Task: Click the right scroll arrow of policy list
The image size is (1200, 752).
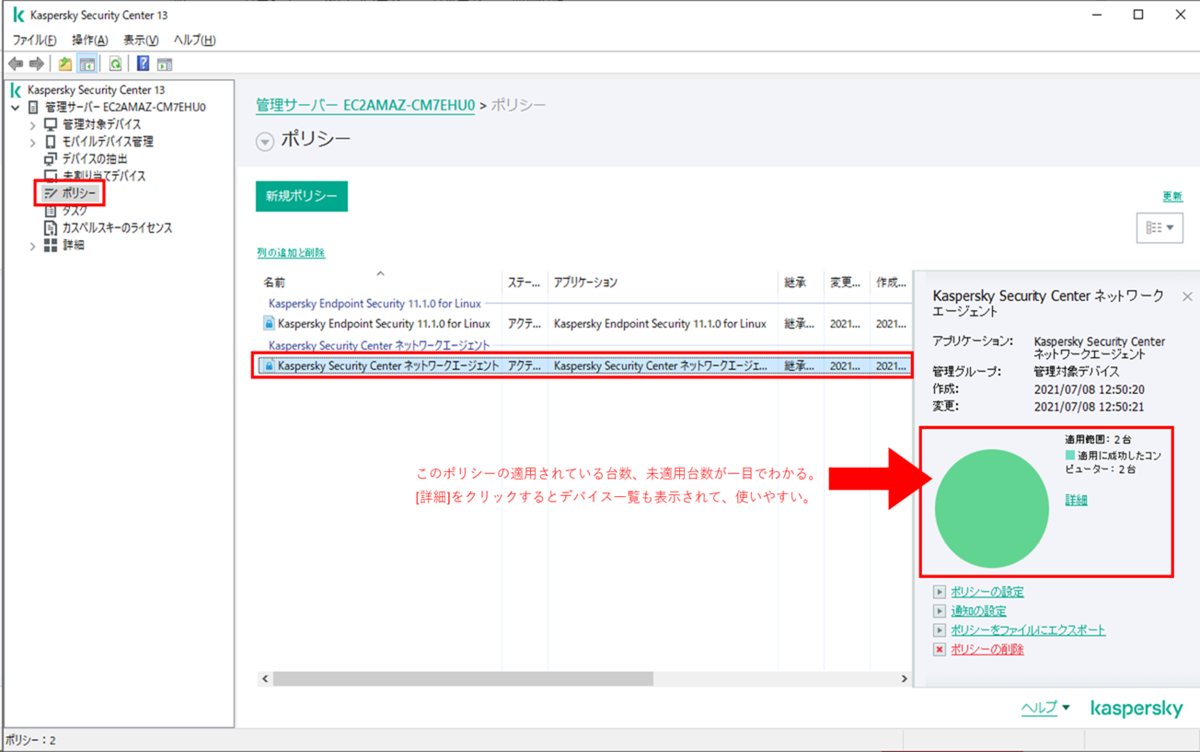Action: (904, 678)
